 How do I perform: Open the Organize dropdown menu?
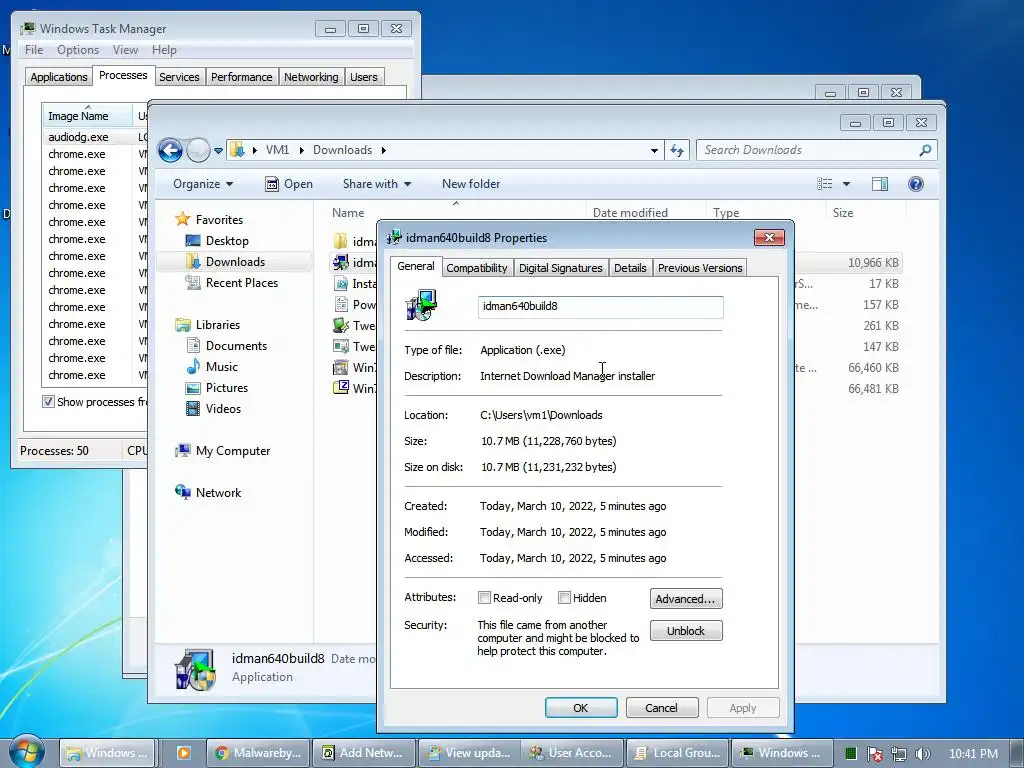(x=203, y=184)
